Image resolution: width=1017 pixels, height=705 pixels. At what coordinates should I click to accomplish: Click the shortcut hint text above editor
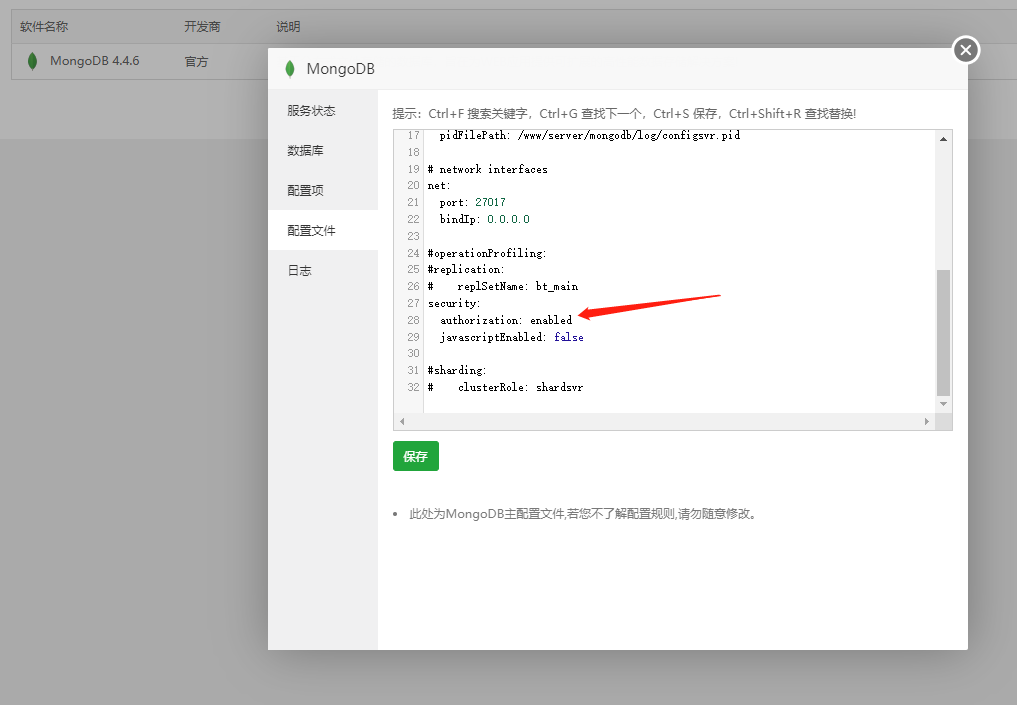point(624,114)
